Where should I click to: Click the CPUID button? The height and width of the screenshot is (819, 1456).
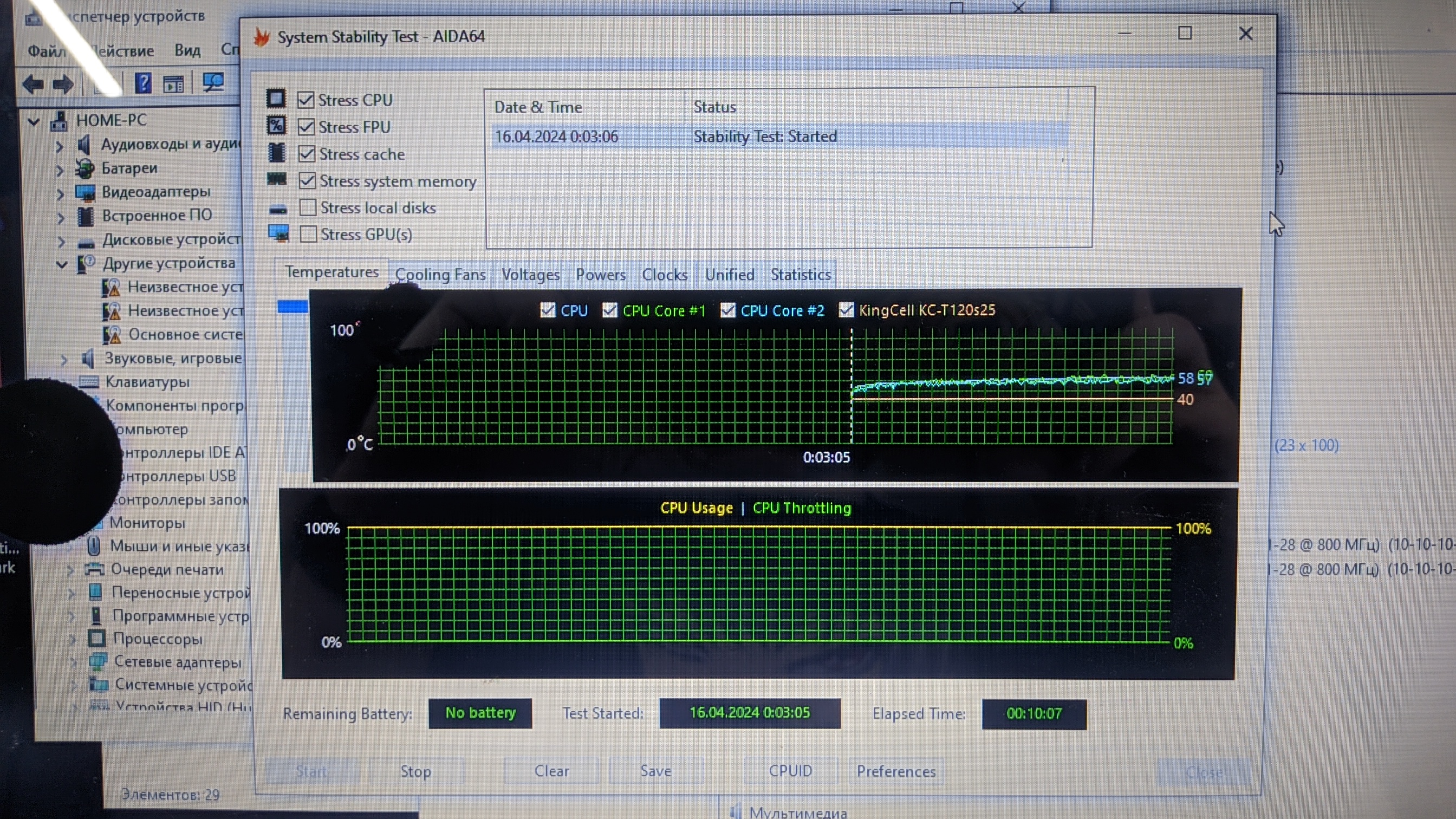click(790, 771)
